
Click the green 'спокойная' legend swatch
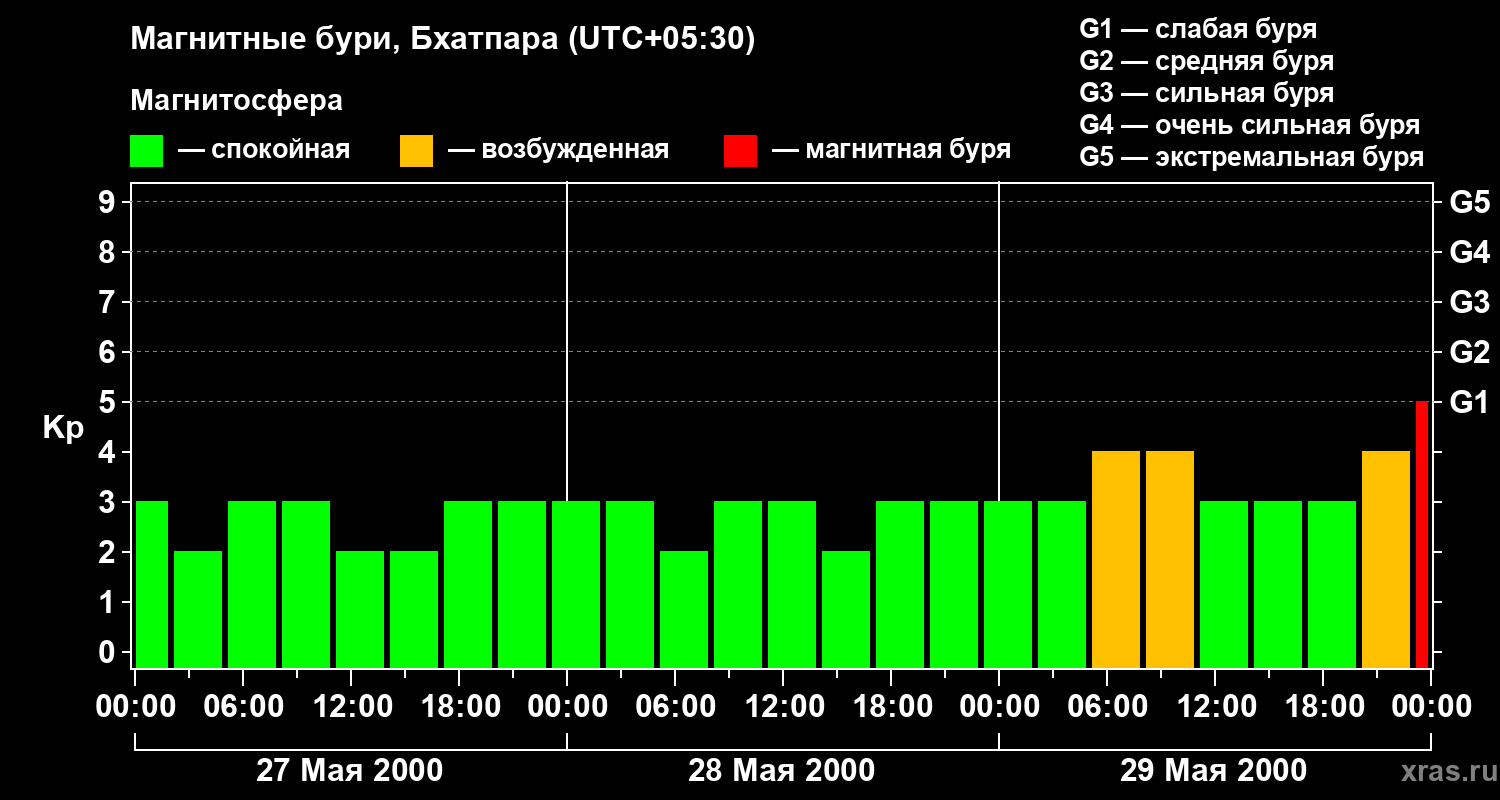click(x=146, y=151)
